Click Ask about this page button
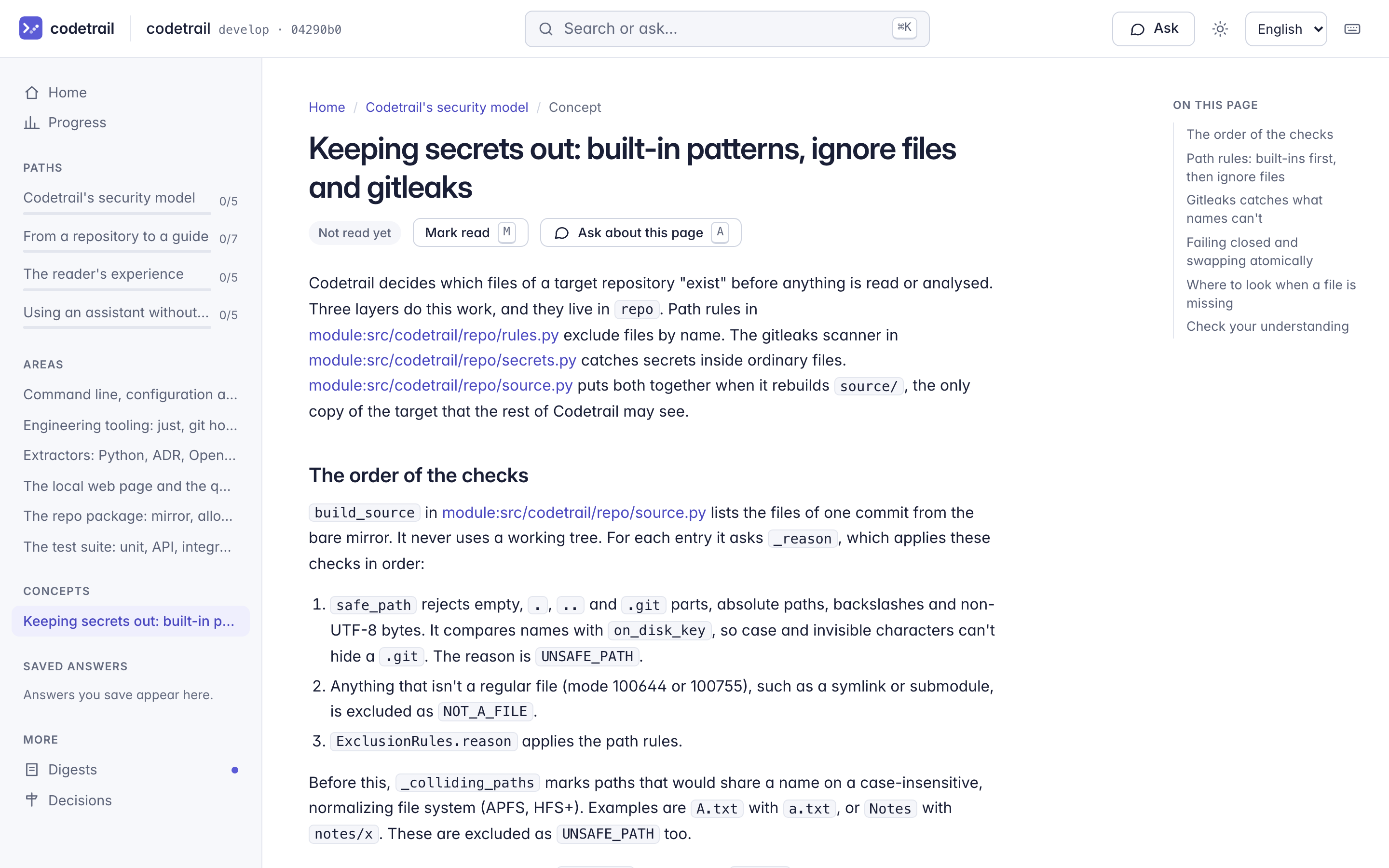The width and height of the screenshot is (1389, 868). tap(640, 232)
